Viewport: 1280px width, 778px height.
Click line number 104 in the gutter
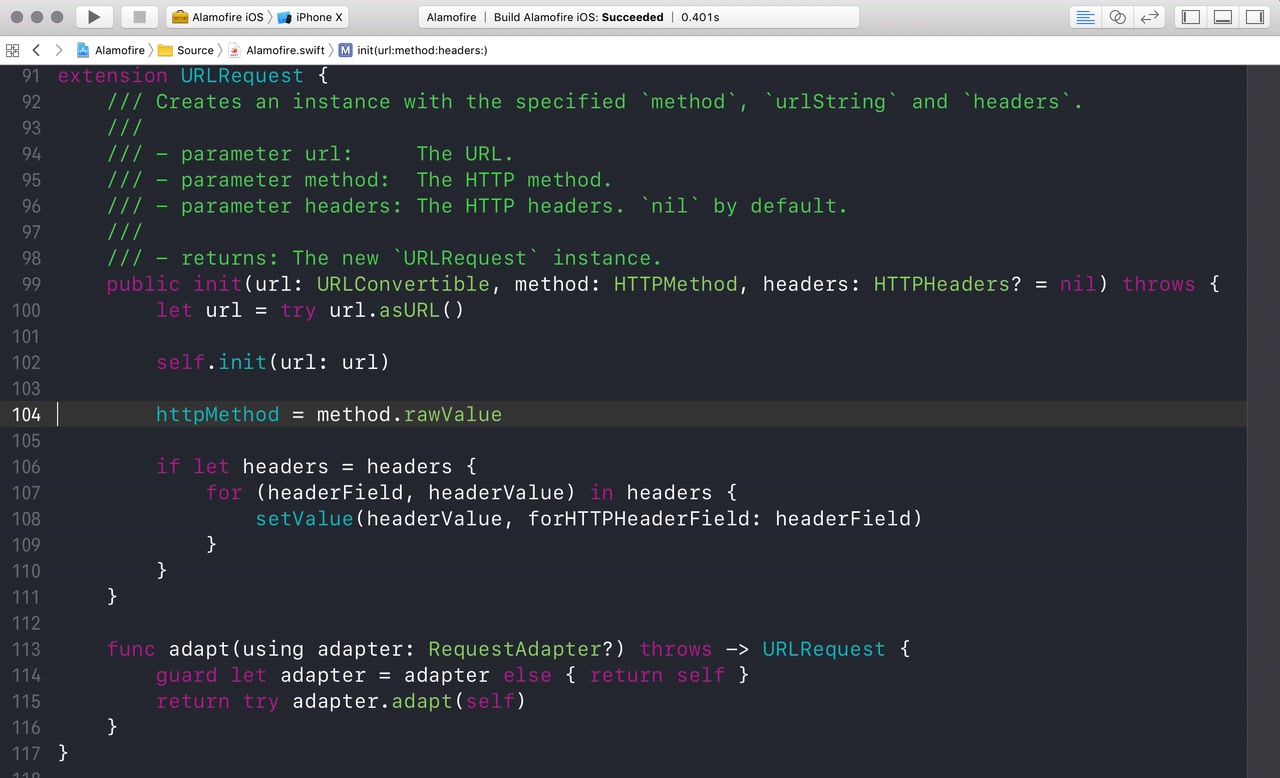[x=27, y=414]
